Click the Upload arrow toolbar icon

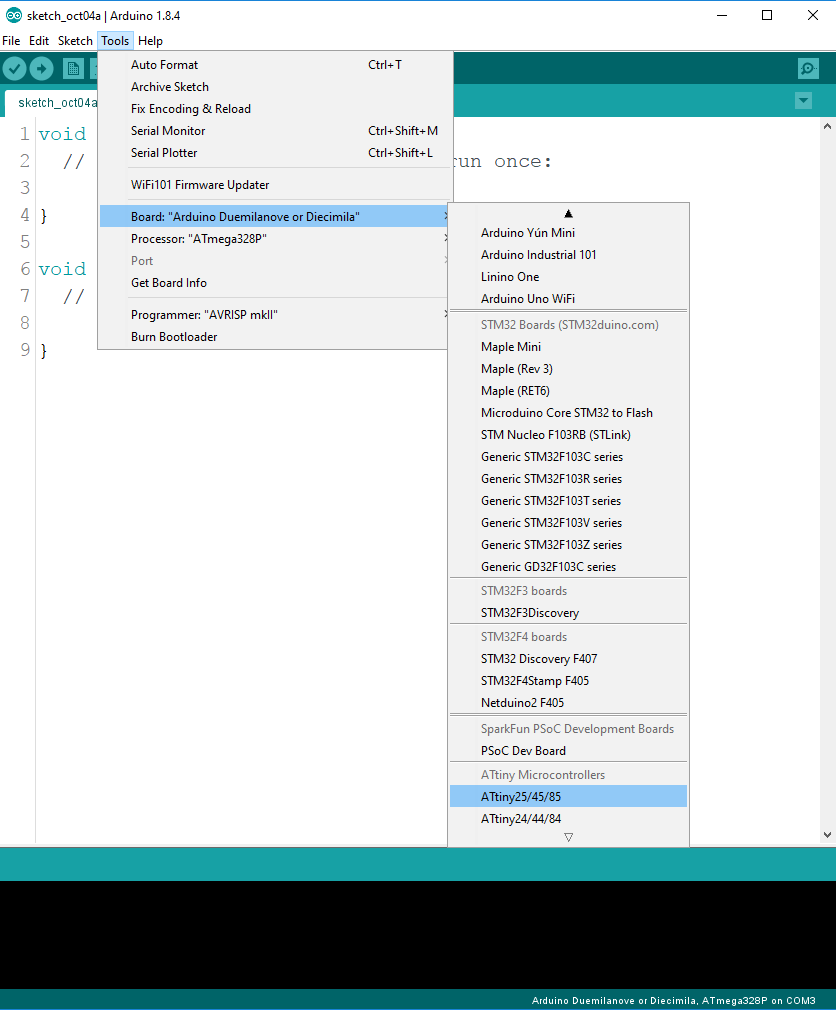pyautogui.click(x=41, y=68)
